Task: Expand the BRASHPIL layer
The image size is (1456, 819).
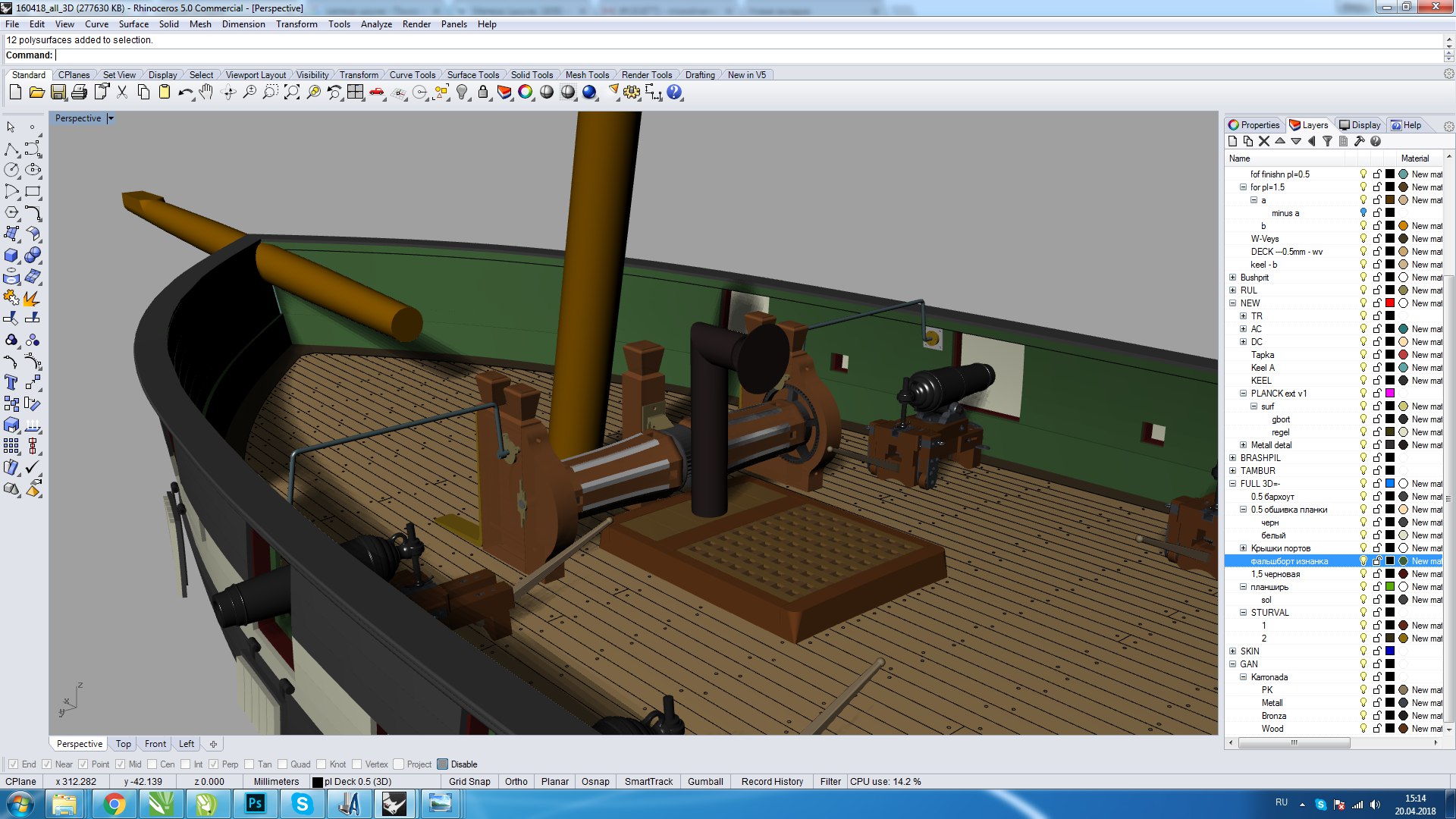Action: (1233, 458)
